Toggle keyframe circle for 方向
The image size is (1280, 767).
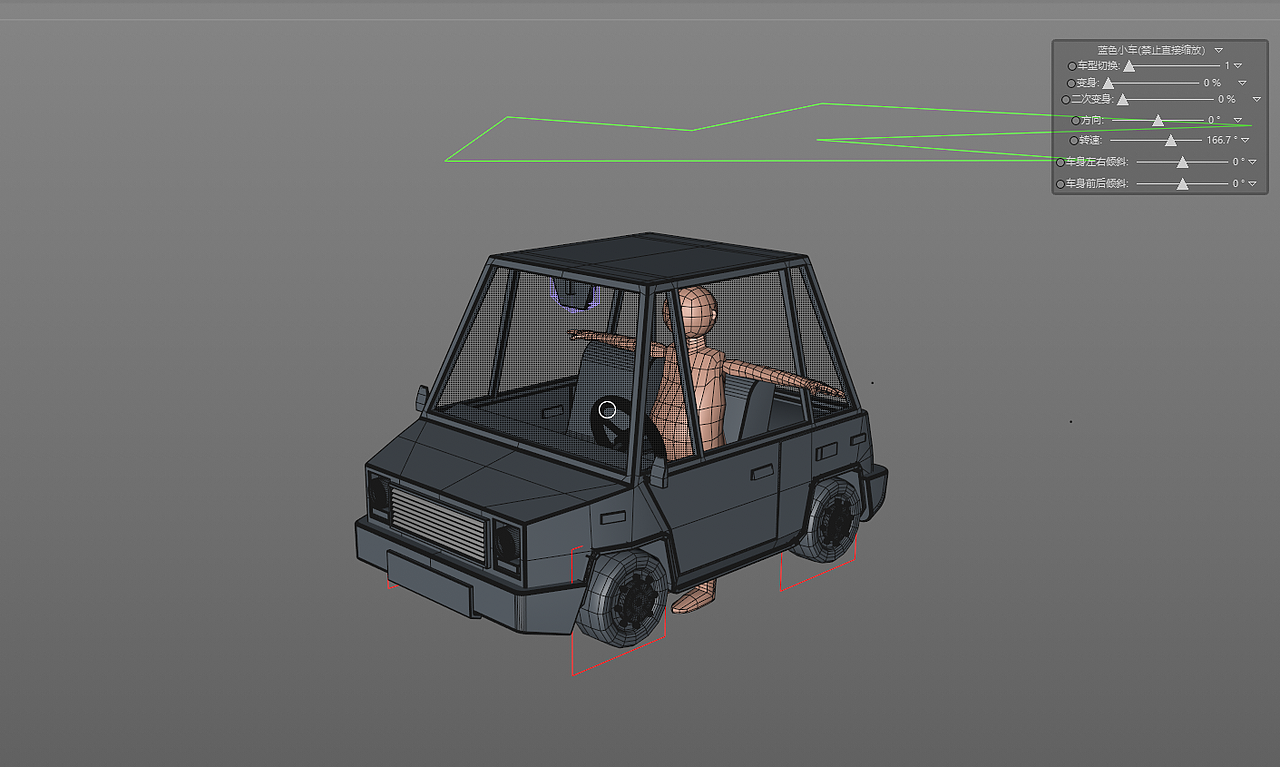click(1075, 121)
